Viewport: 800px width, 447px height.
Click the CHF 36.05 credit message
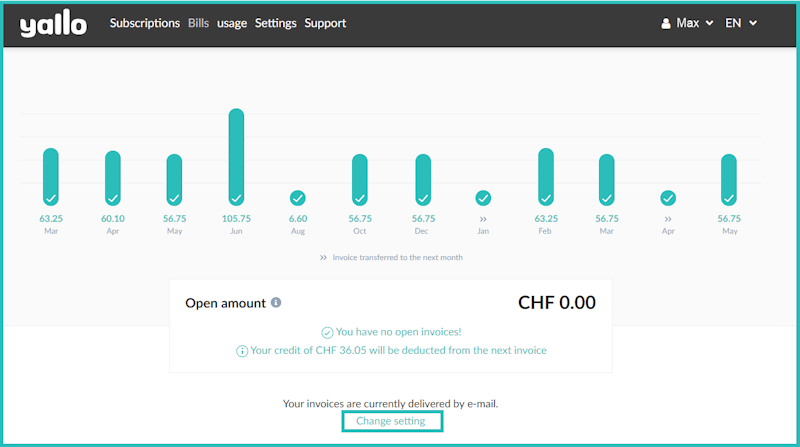tap(398, 350)
